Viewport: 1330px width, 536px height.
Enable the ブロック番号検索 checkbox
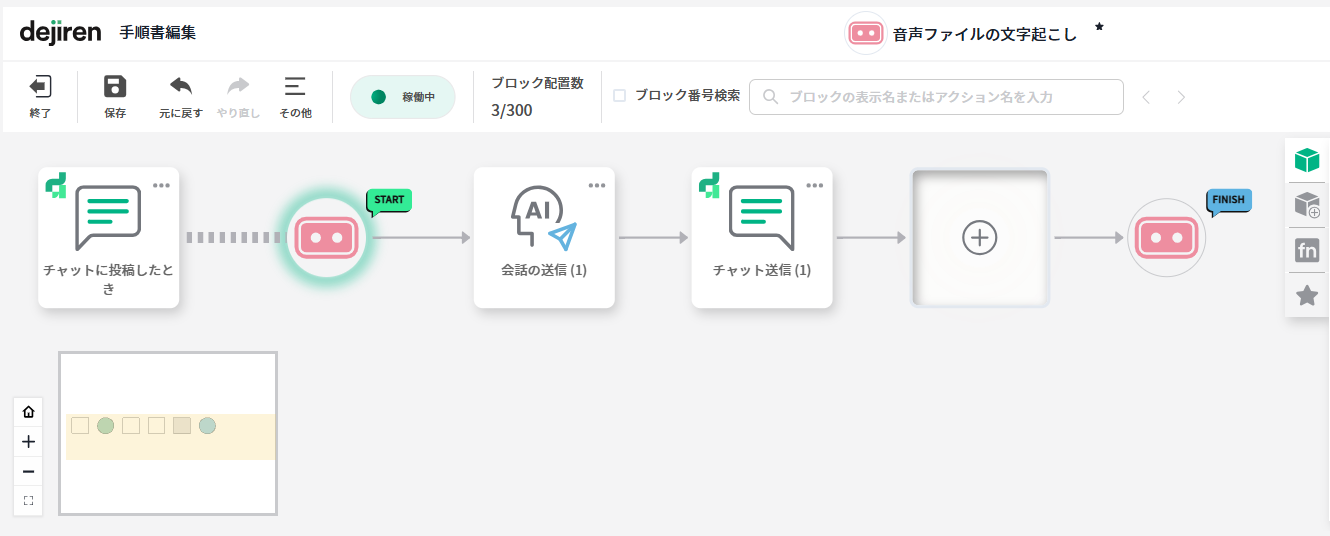click(x=619, y=96)
